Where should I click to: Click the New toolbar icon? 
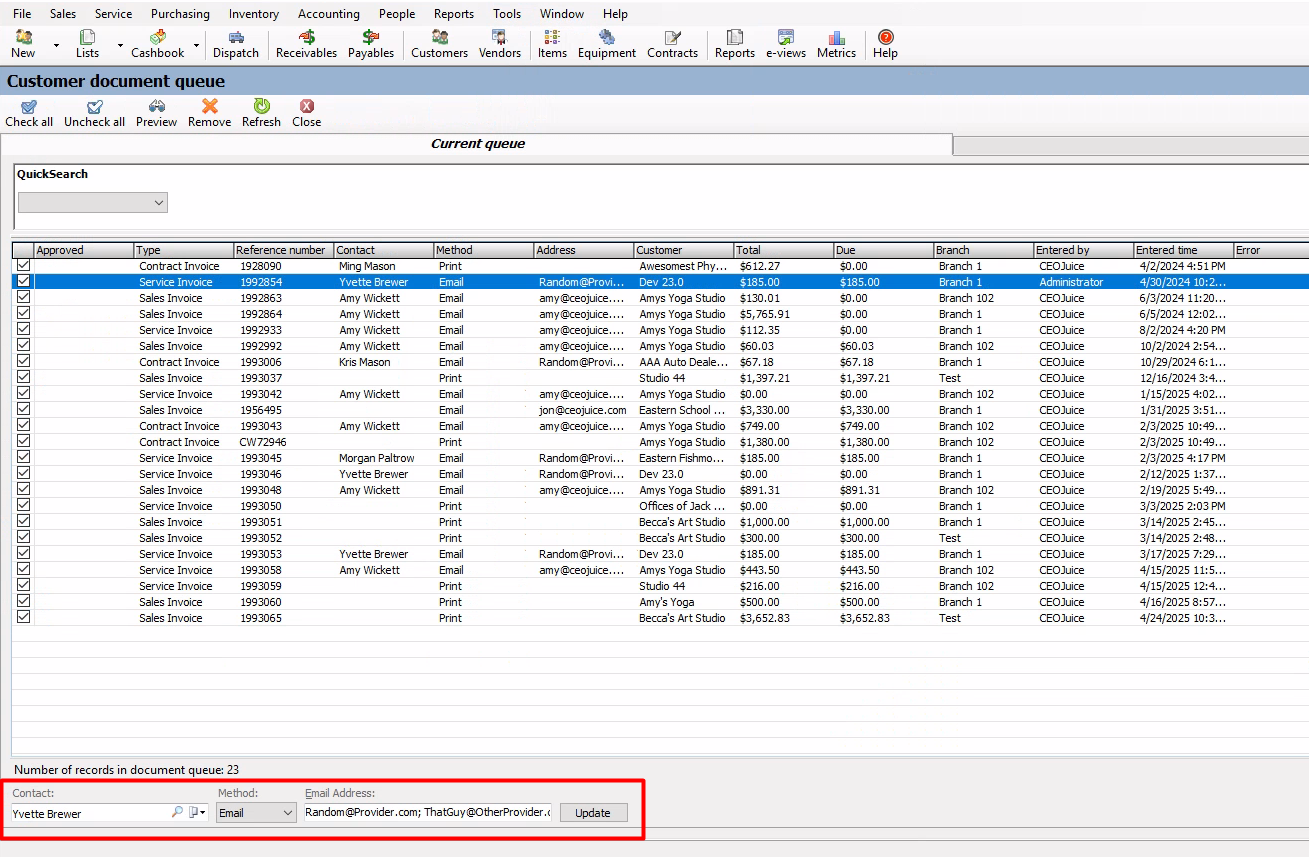pos(23,44)
